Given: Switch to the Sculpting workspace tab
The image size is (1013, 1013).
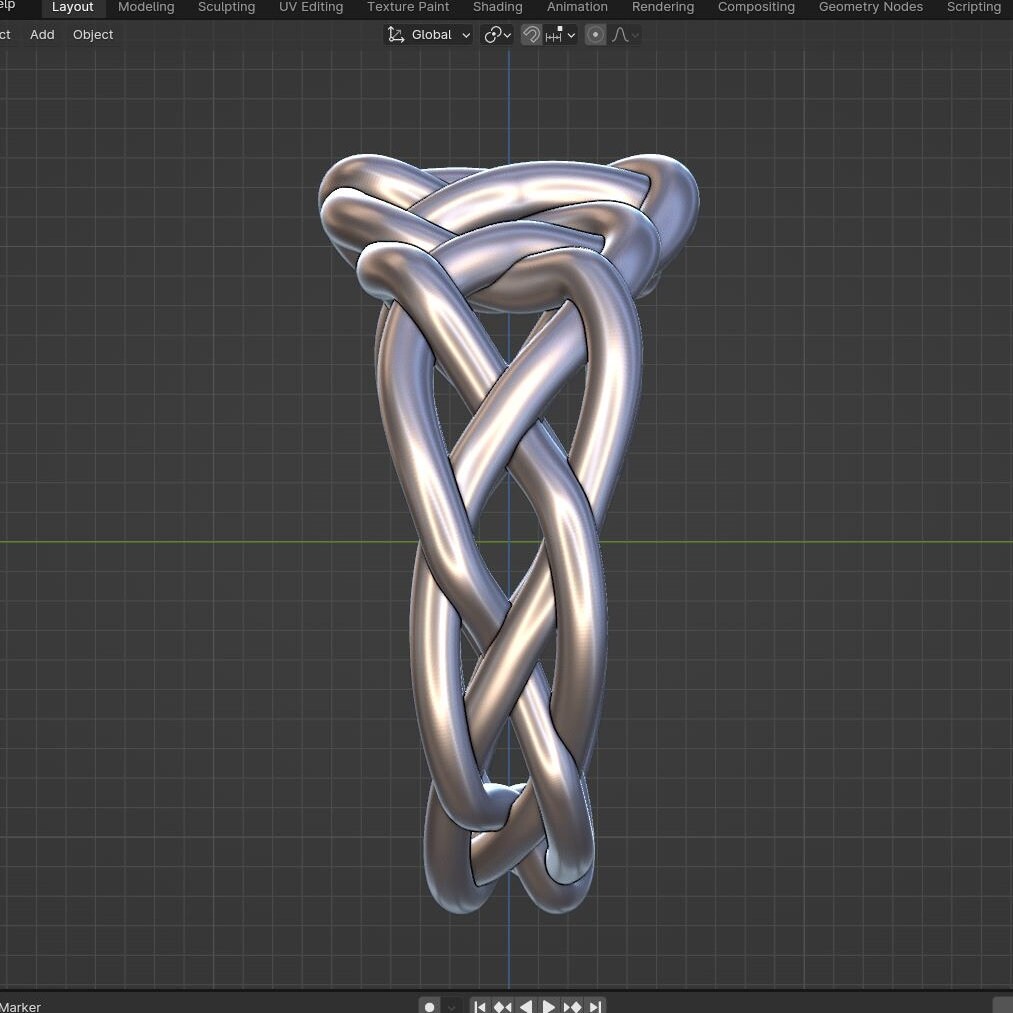Looking at the screenshot, I should click(226, 7).
